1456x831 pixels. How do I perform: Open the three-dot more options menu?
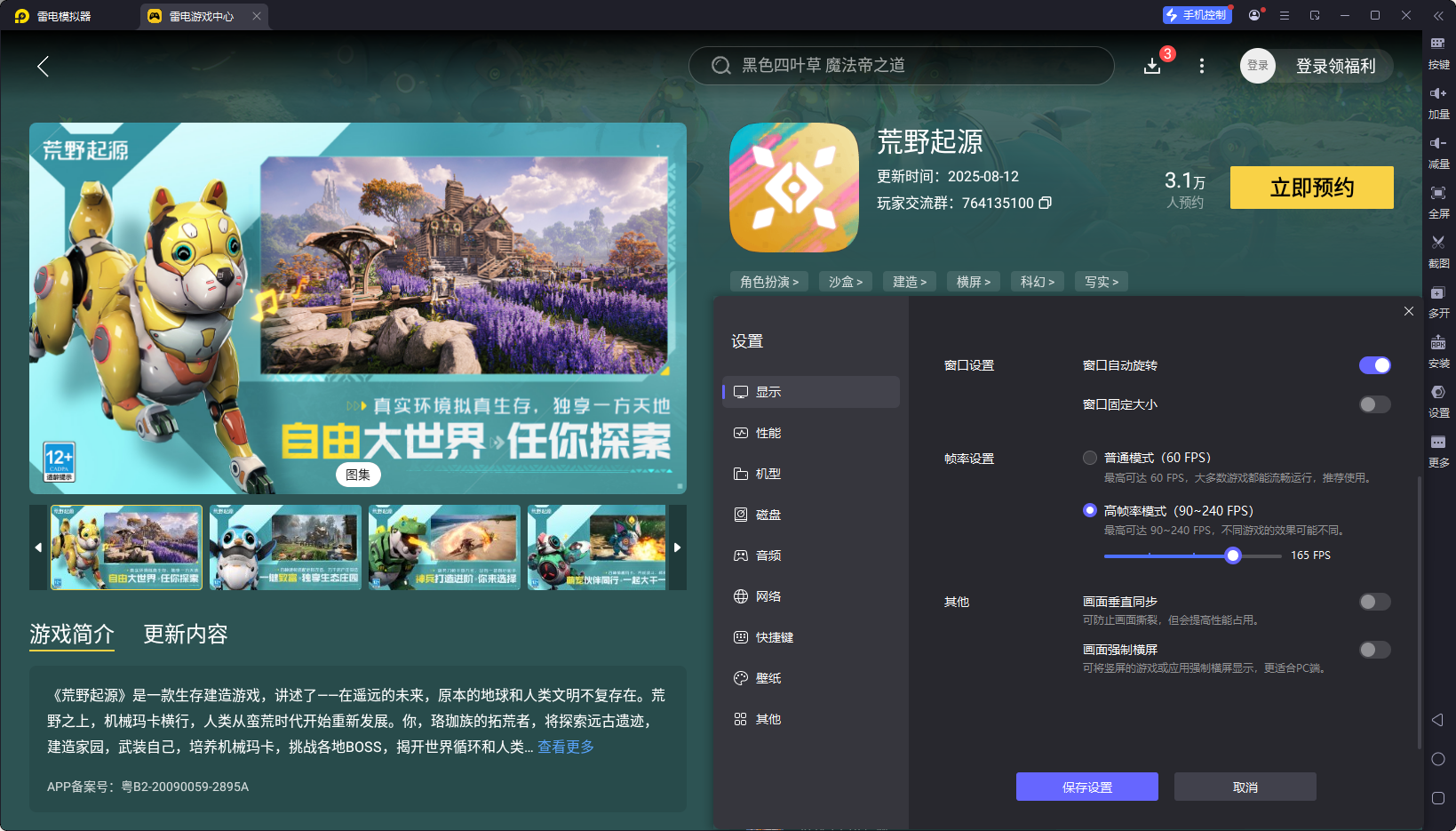[1202, 66]
